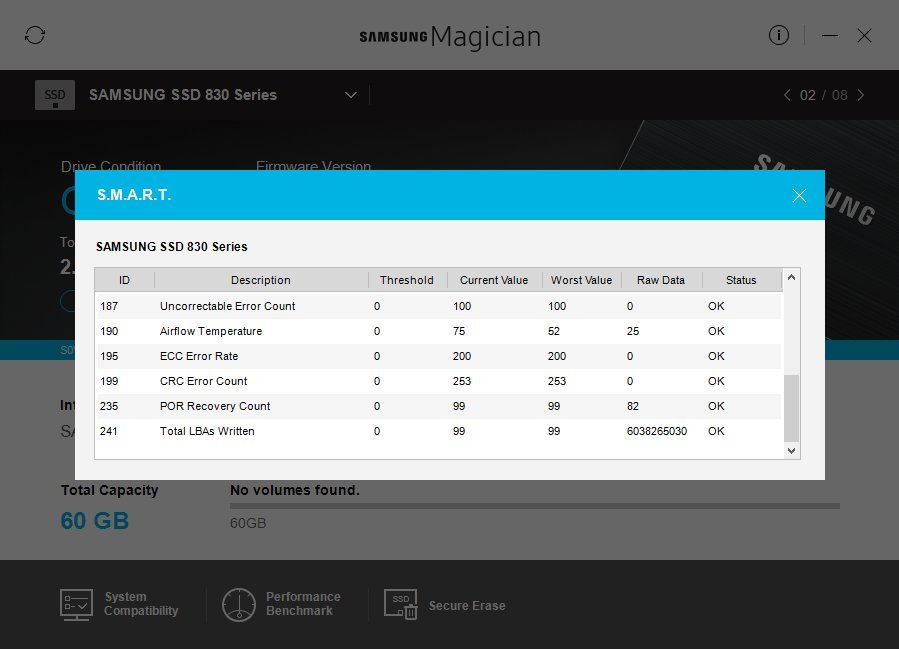Go to next drive with right chevron
This screenshot has height=649, width=899.
click(861, 95)
